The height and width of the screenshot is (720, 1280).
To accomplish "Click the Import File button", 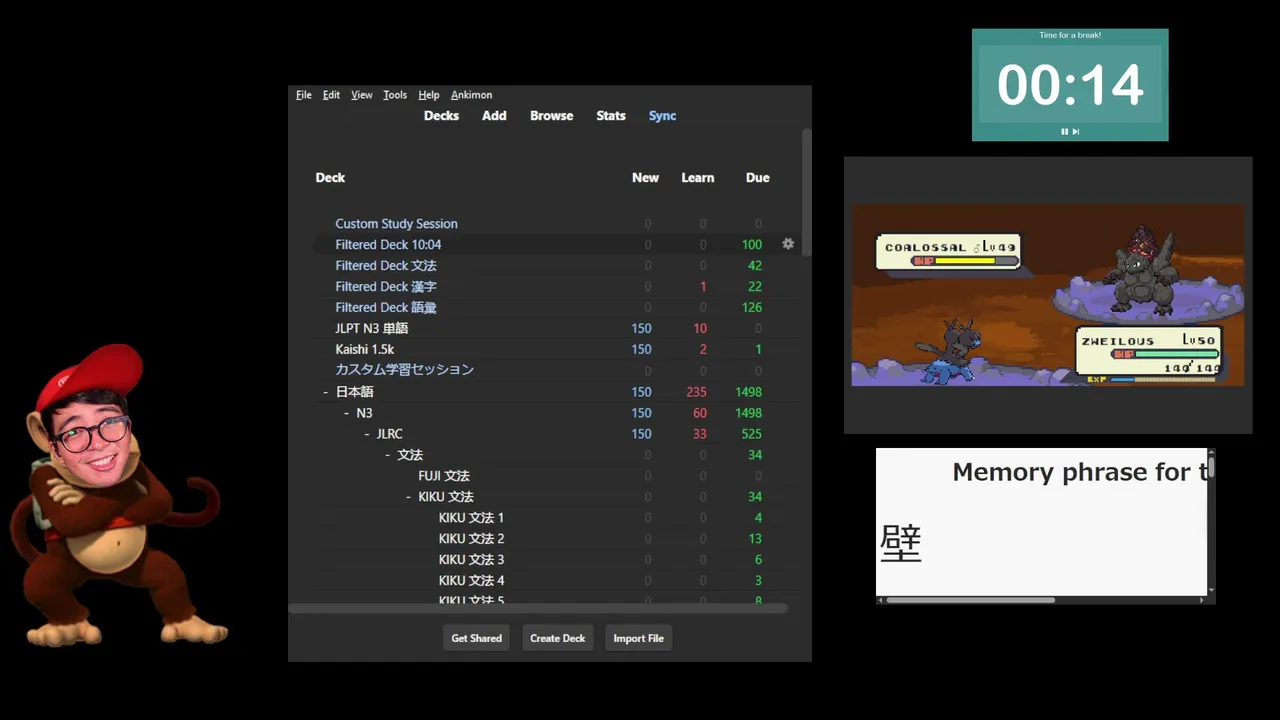I will point(638,638).
